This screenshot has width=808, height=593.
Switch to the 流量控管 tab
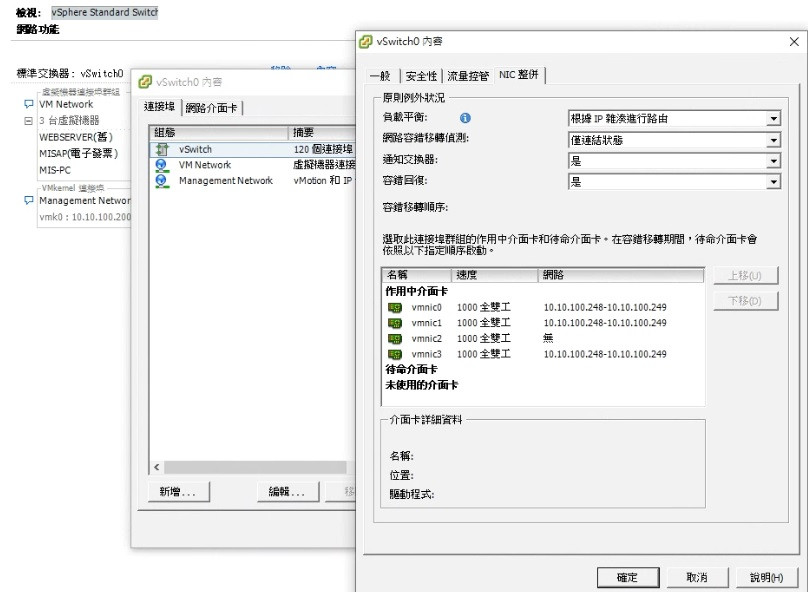point(467,76)
